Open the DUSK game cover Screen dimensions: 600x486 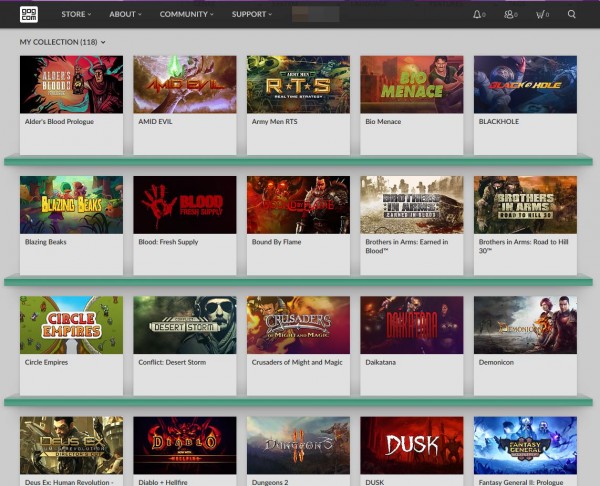[412, 445]
